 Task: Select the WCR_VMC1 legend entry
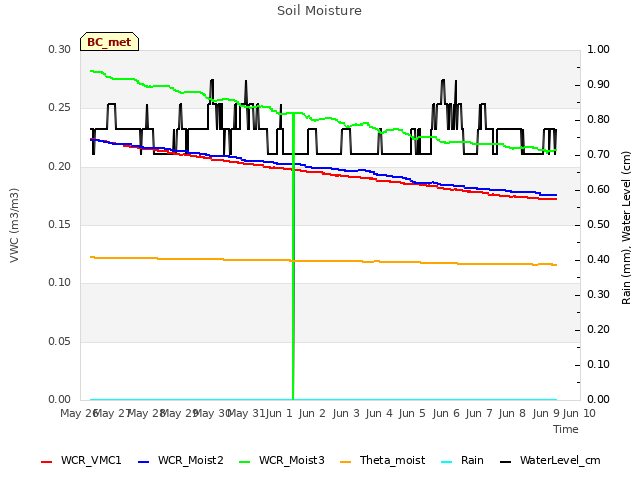pos(81,460)
